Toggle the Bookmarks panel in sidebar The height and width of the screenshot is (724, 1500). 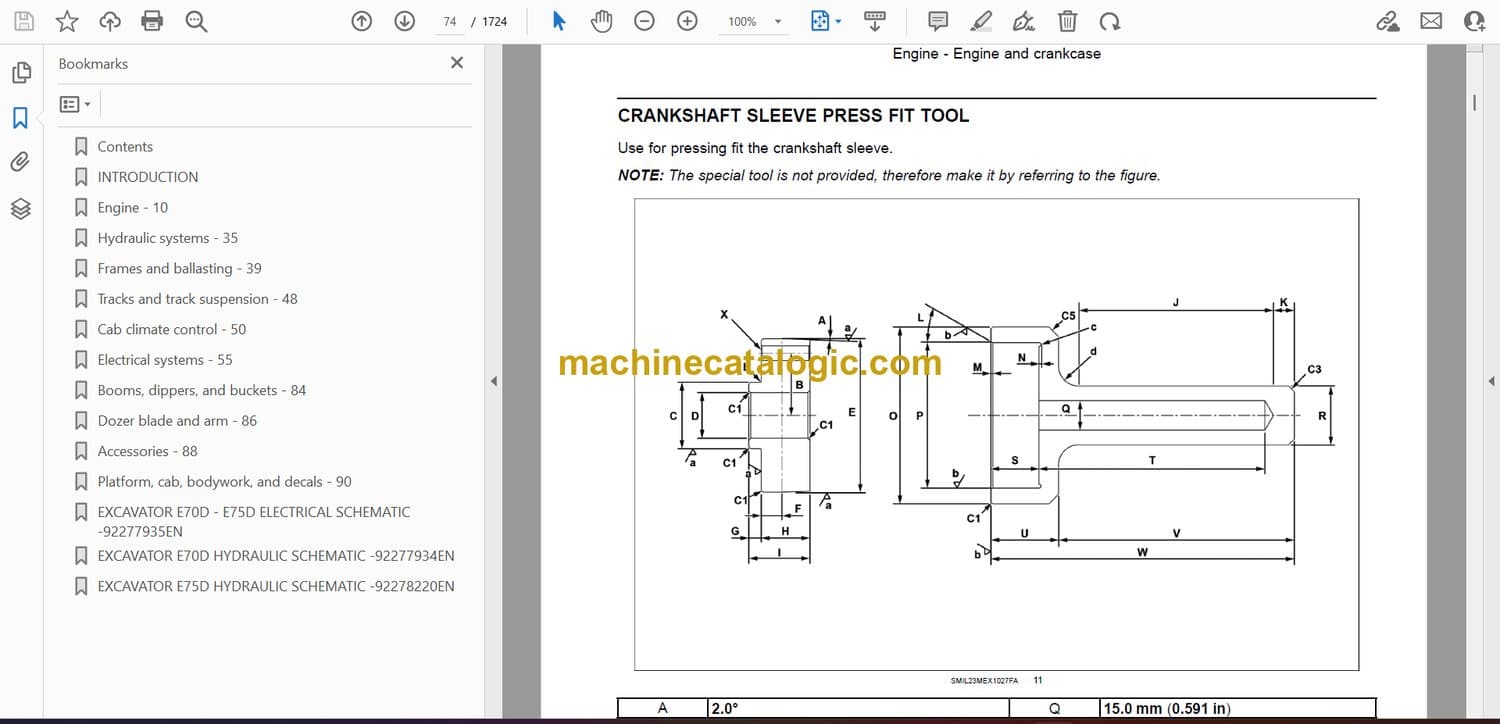tap(21, 118)
